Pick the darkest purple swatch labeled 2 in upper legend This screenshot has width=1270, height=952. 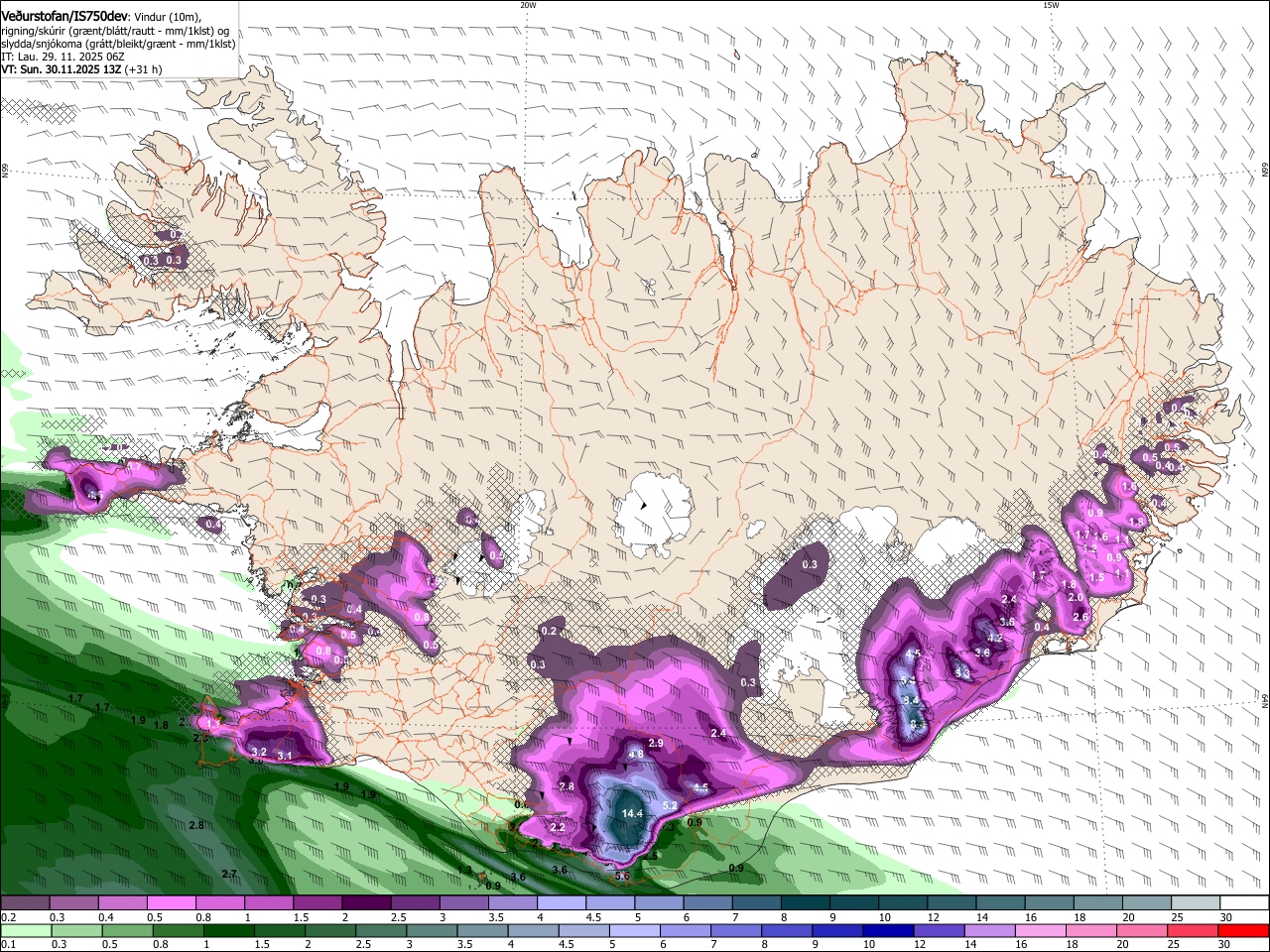click(365, 903)
